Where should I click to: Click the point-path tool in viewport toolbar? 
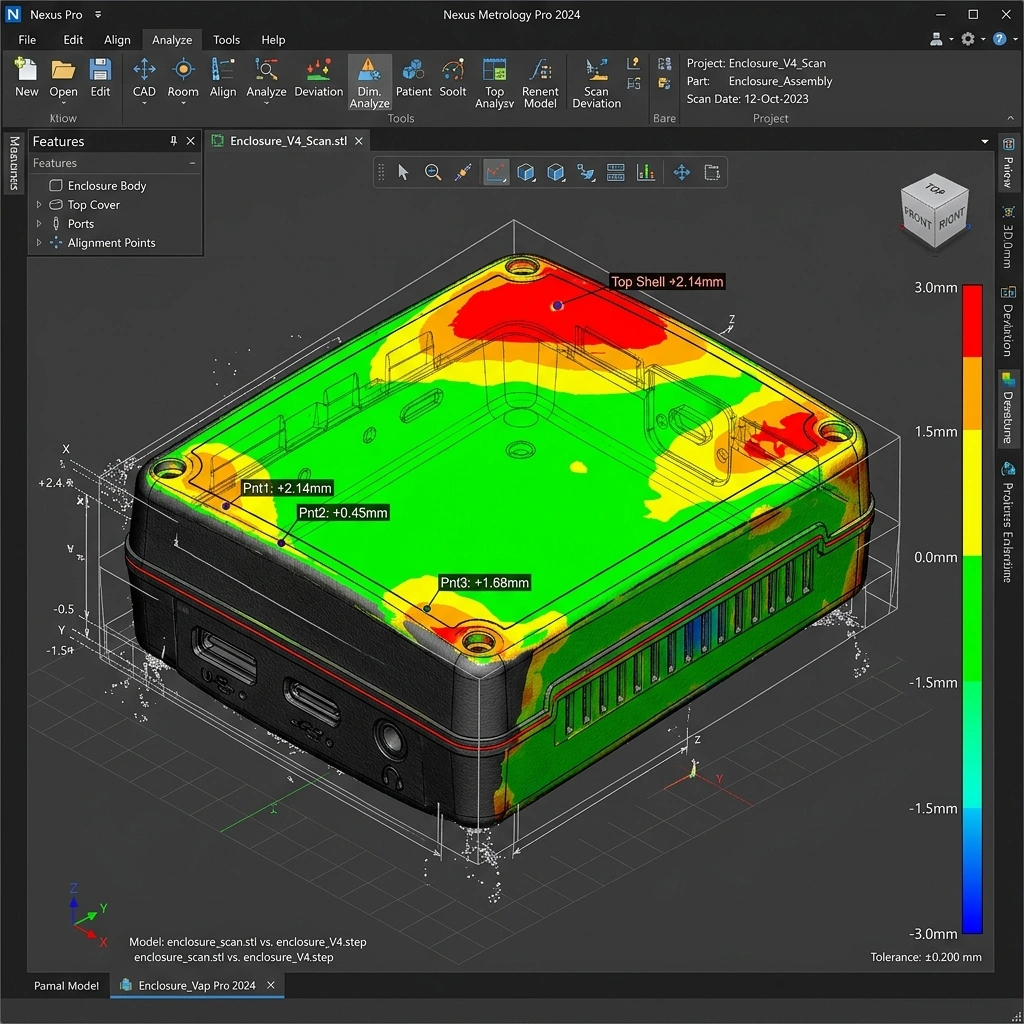point(586,172)
